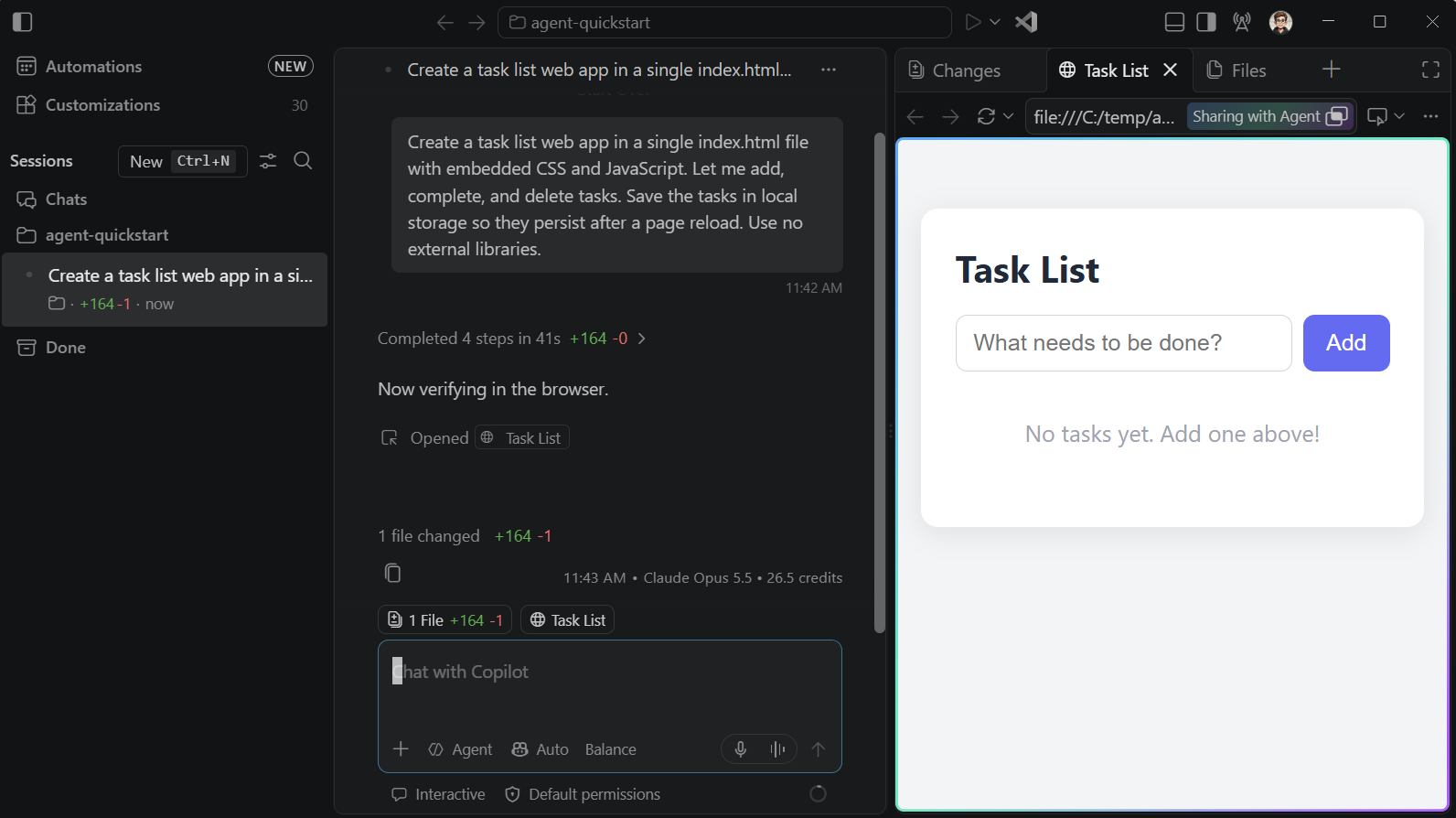Click the Task List page heading
This screenshot has width=1456, height=818.
tap(1027, 271)
